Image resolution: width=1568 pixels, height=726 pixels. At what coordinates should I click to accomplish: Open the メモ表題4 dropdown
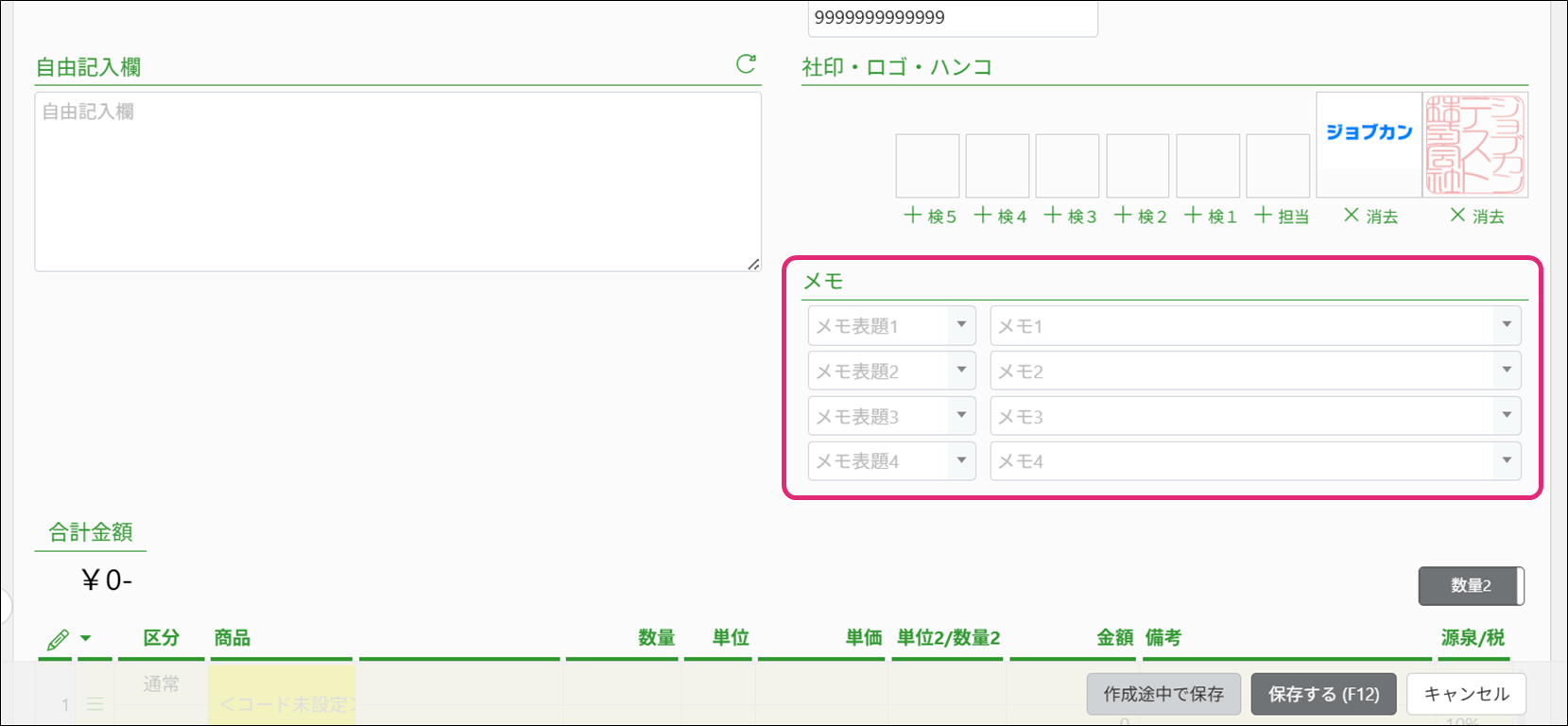[x=961, y=461]
